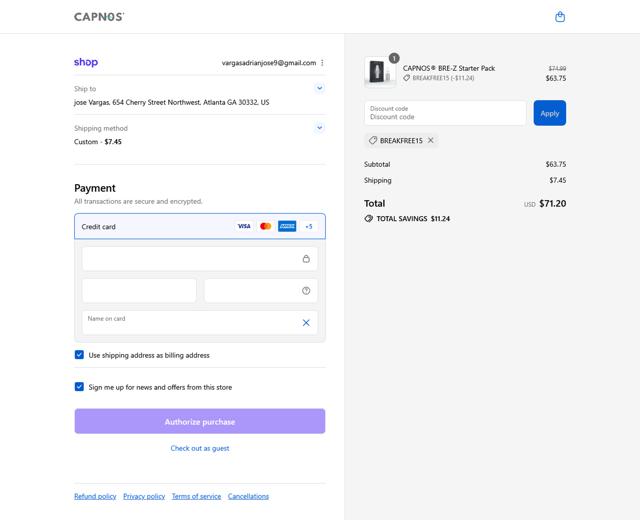Click the Shop Pay logo
Screen dimensions: 640x520
coord(86,62)
